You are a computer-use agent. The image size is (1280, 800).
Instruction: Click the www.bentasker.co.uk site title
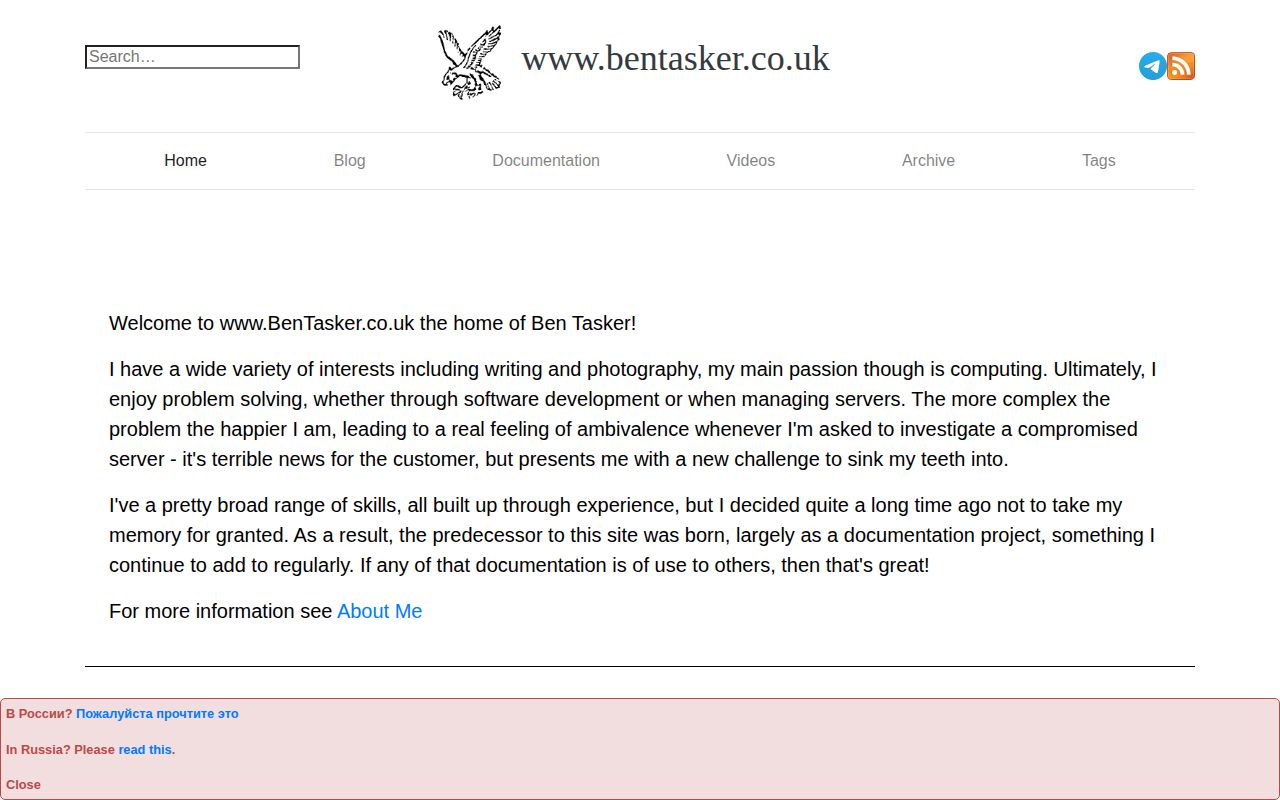(675, 58)
